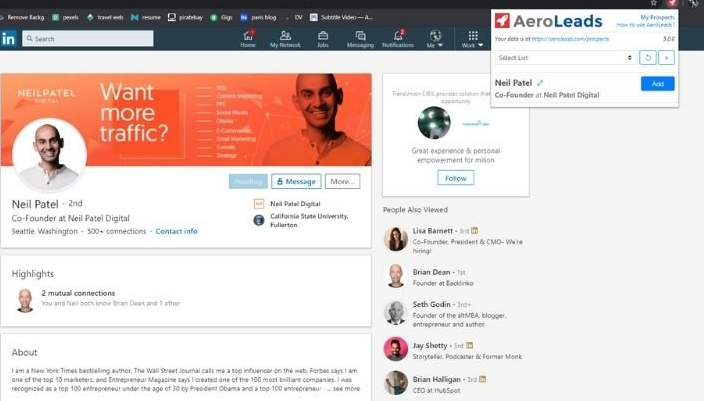Click the AeroLeads extension rocket icon
This screenshot has height=401, width=704.
(x=671, y=3)
